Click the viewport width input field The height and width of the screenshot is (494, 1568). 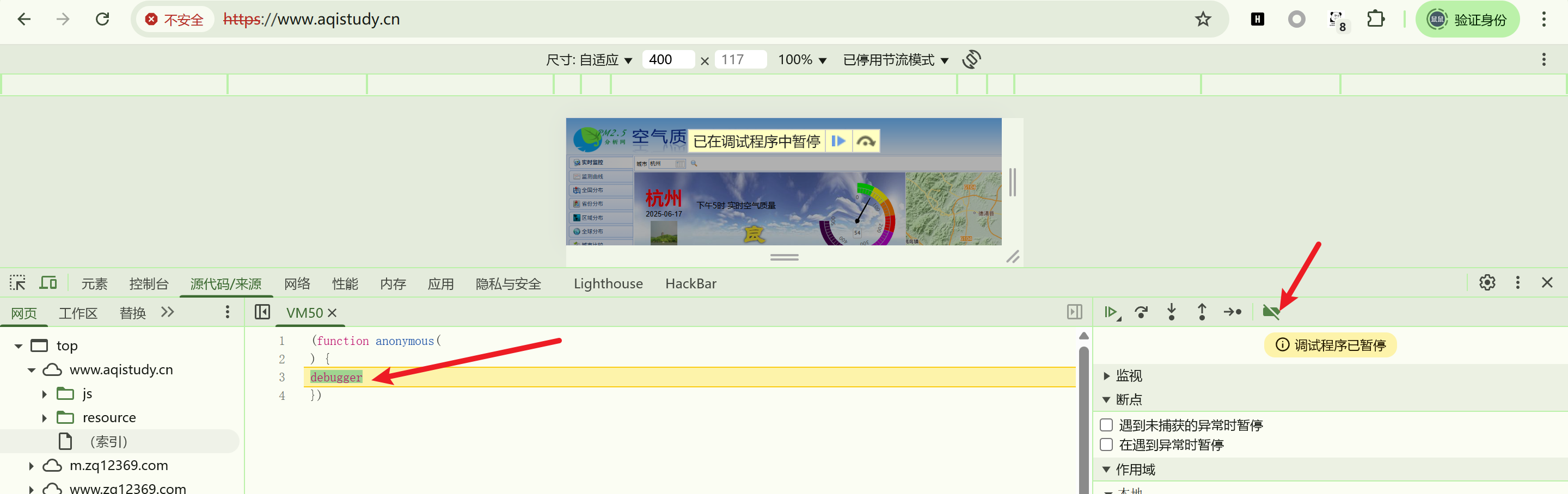tap(667, 60)
